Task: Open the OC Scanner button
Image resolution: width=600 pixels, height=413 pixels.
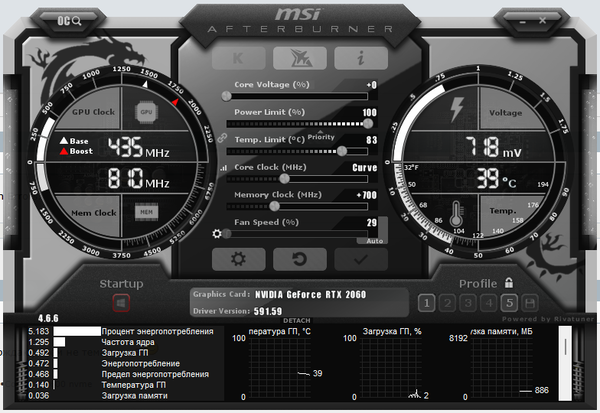Action: point(69,21)
